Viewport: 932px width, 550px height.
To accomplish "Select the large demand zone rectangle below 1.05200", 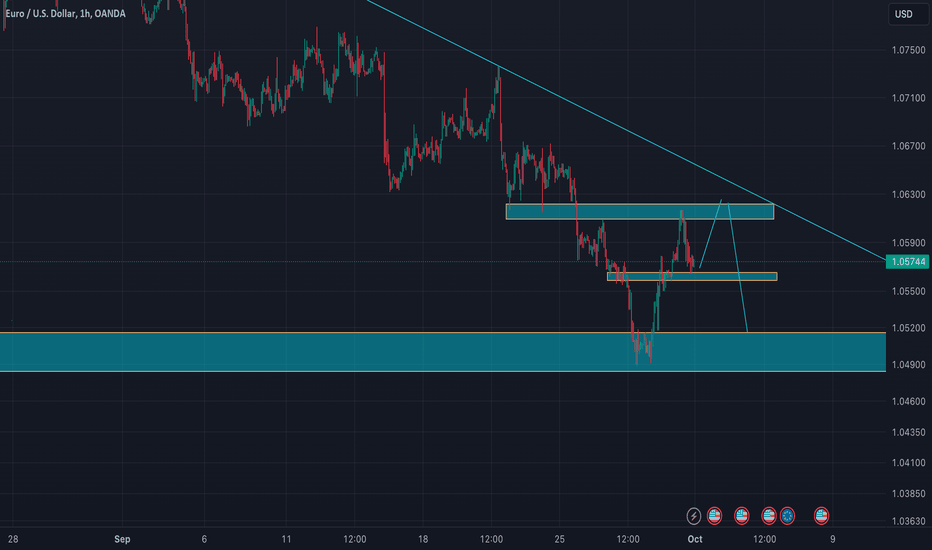I will click(x=443, y=352).
